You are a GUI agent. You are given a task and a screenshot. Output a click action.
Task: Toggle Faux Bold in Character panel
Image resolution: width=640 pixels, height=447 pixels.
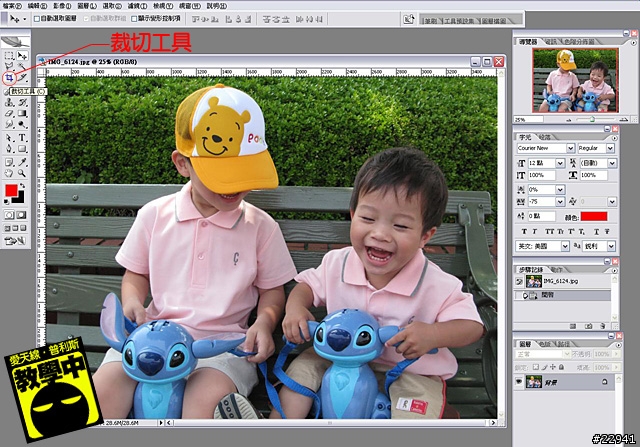coord(524,231)
